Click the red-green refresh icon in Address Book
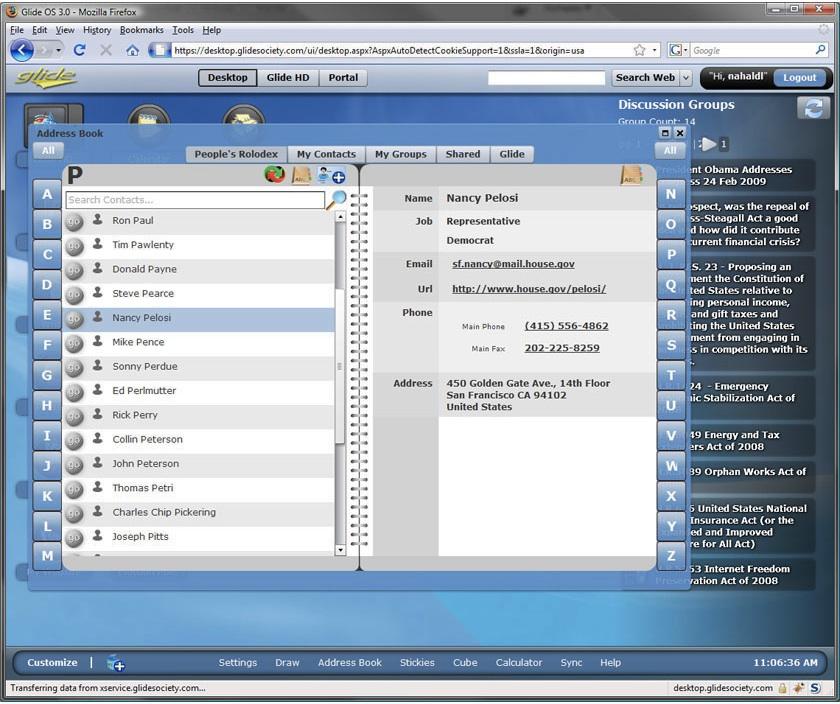Screen dimensions: 840x704 coord(275,175)
